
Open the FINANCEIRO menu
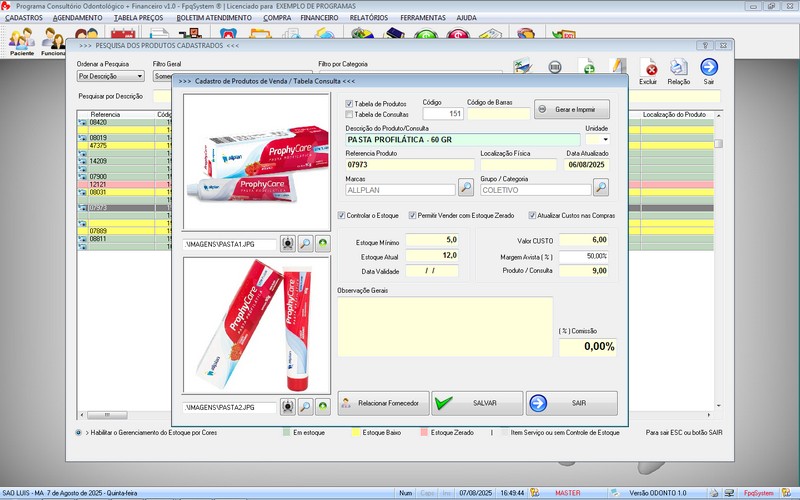[x=319, y=18]
